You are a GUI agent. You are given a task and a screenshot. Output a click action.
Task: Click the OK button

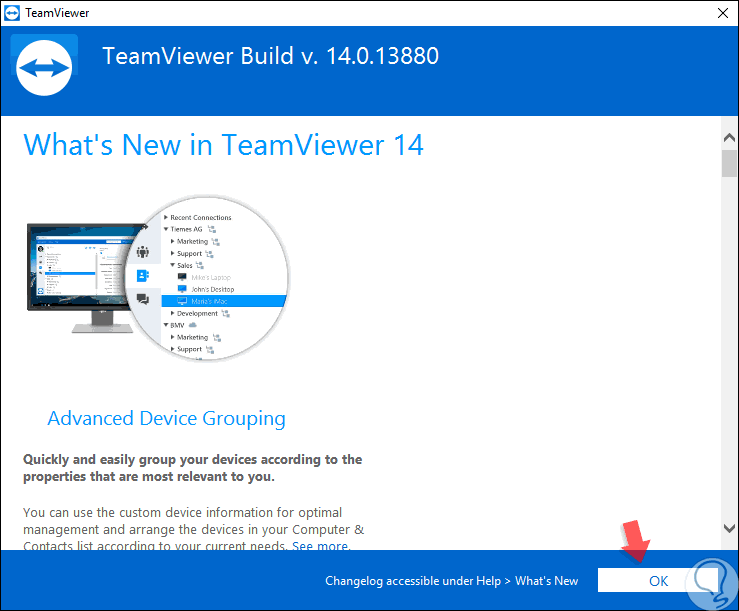click(658, 580)
